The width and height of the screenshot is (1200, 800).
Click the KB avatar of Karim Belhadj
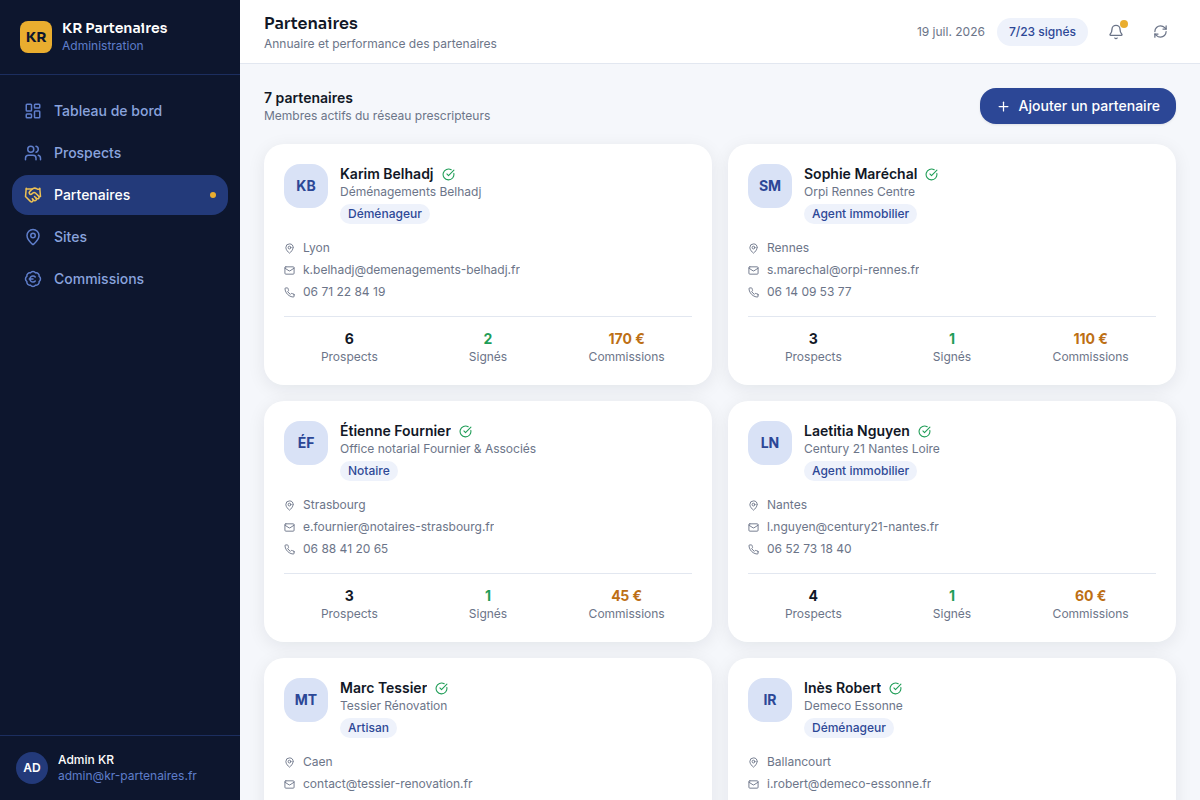coord(306,186)
